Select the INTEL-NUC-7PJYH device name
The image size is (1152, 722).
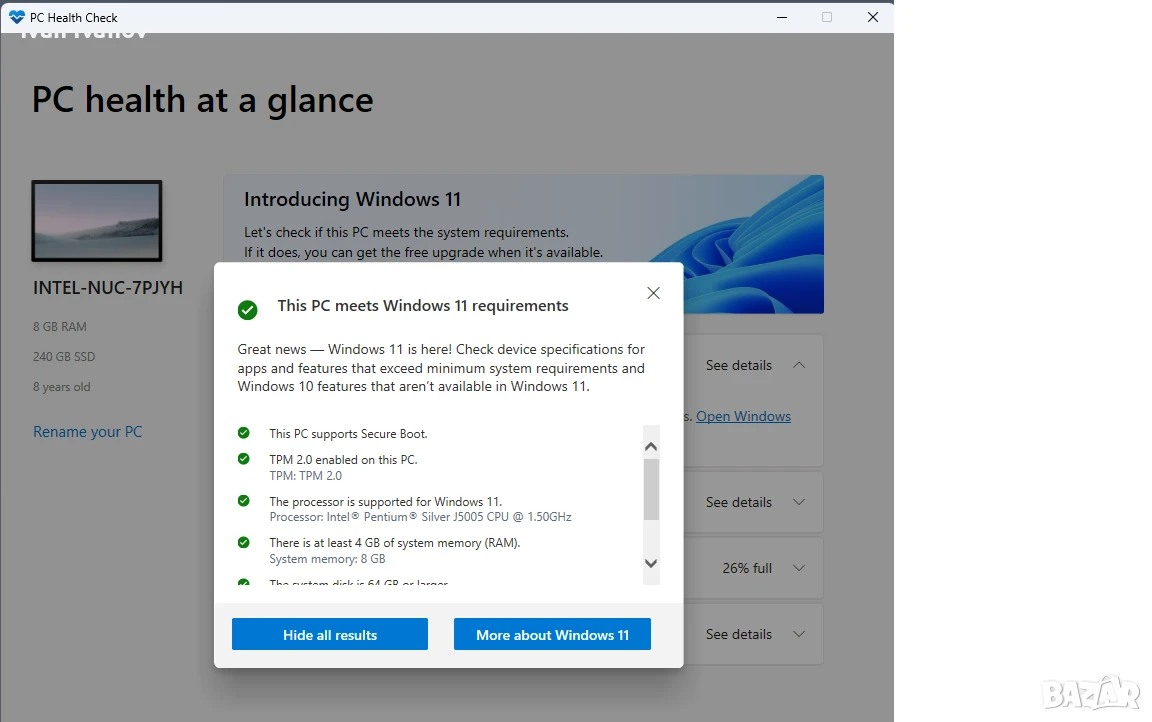(108, 288)
